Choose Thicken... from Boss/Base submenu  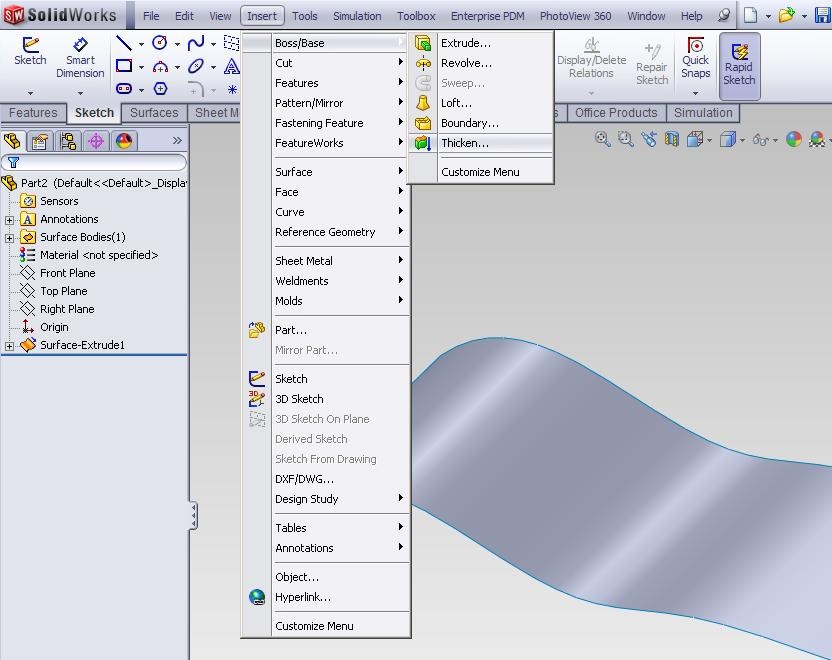click(x=481, y=143)
